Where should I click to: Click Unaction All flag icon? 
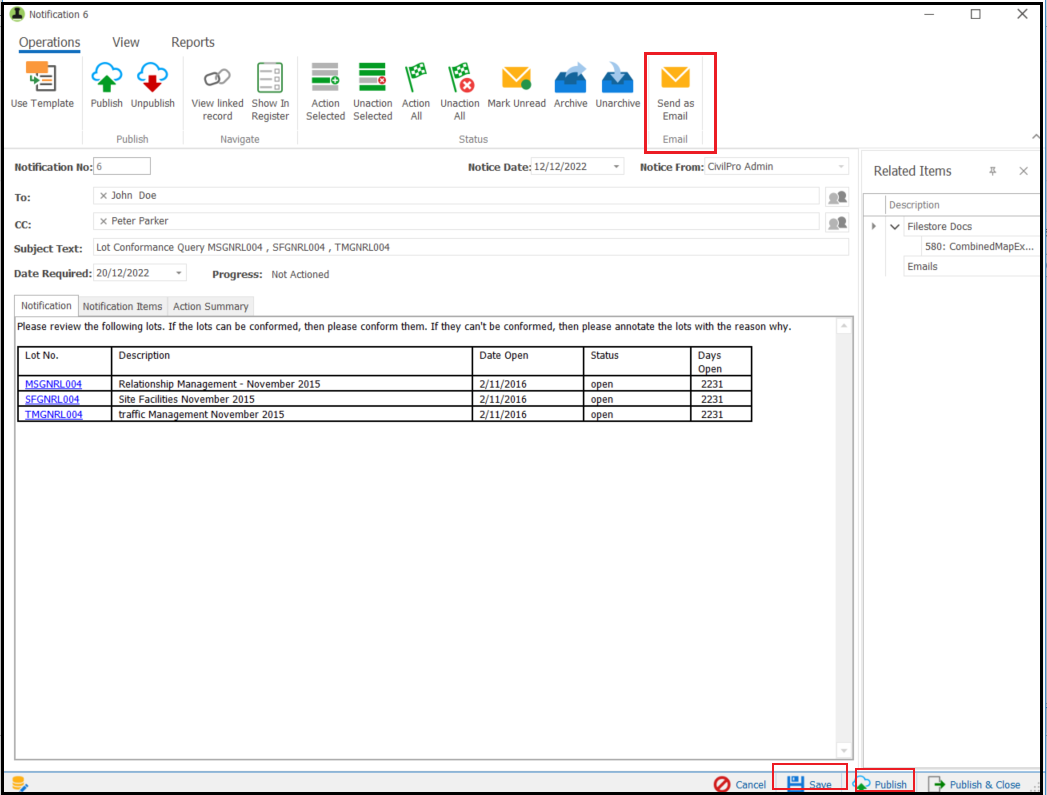(460, 77)
